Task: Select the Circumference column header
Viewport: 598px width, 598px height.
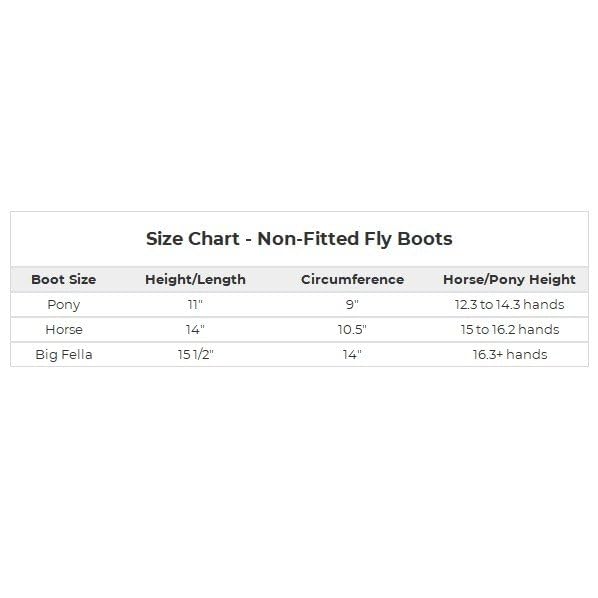Action: pyautogui.click(x=352, y=280)
